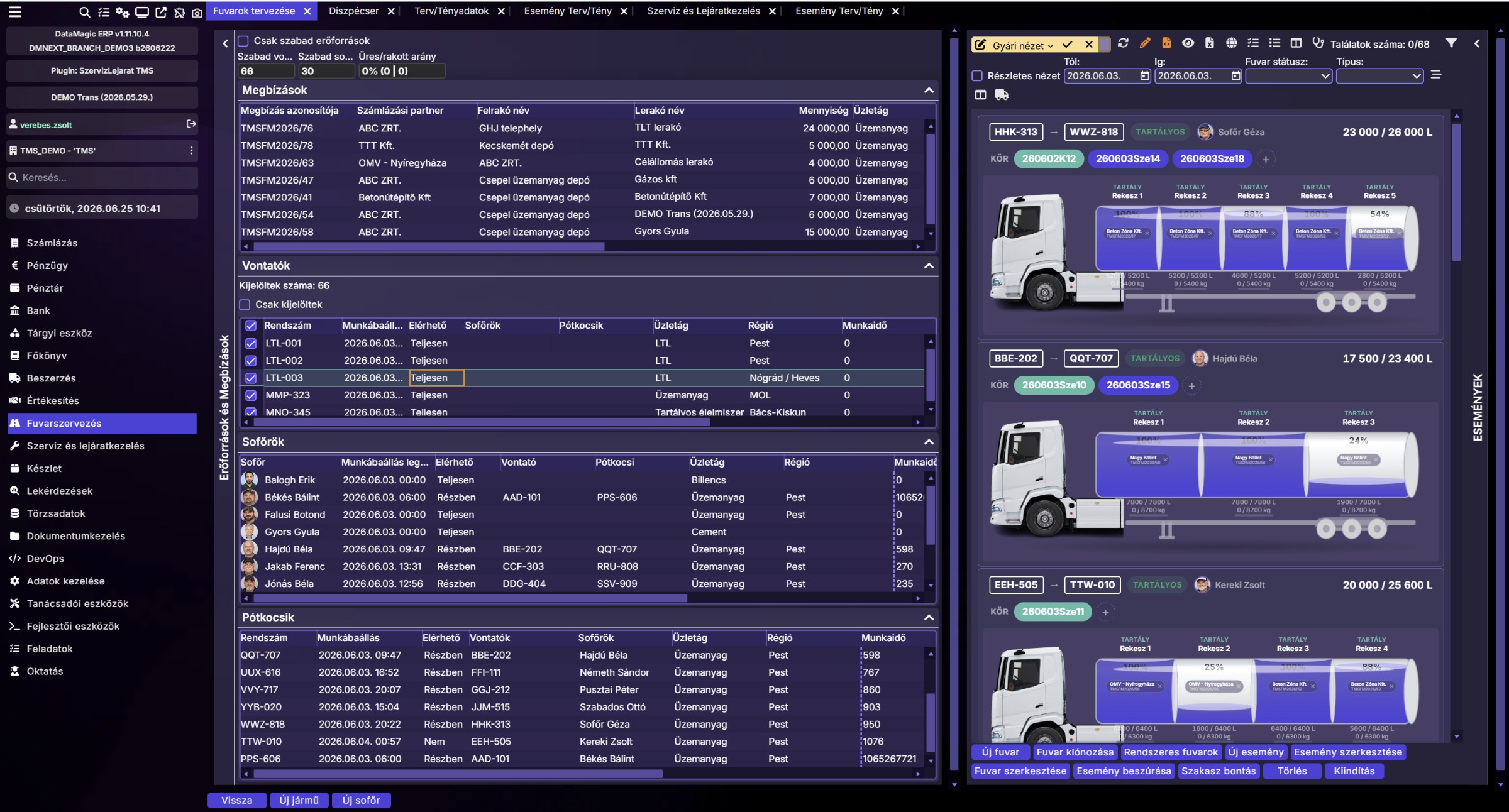Click the disabled plugin puzzle icon
Image resolution: width=1509 pixels, height=812 pixels.
point(179,12)
